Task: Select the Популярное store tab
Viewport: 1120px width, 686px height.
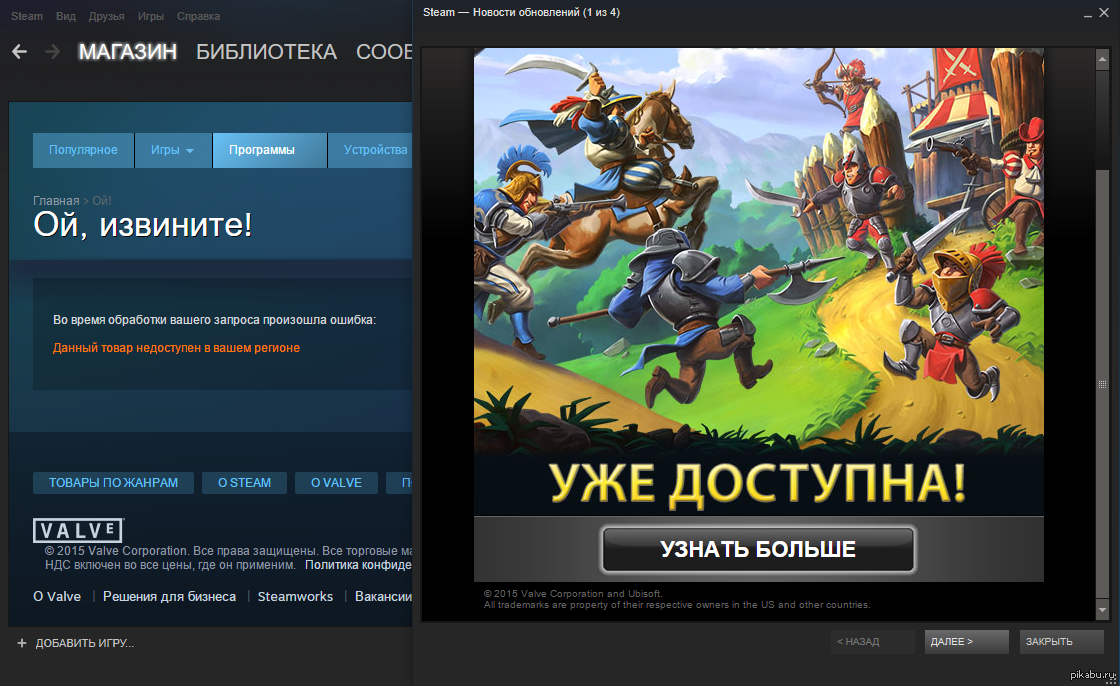Action: click(83, 150)
